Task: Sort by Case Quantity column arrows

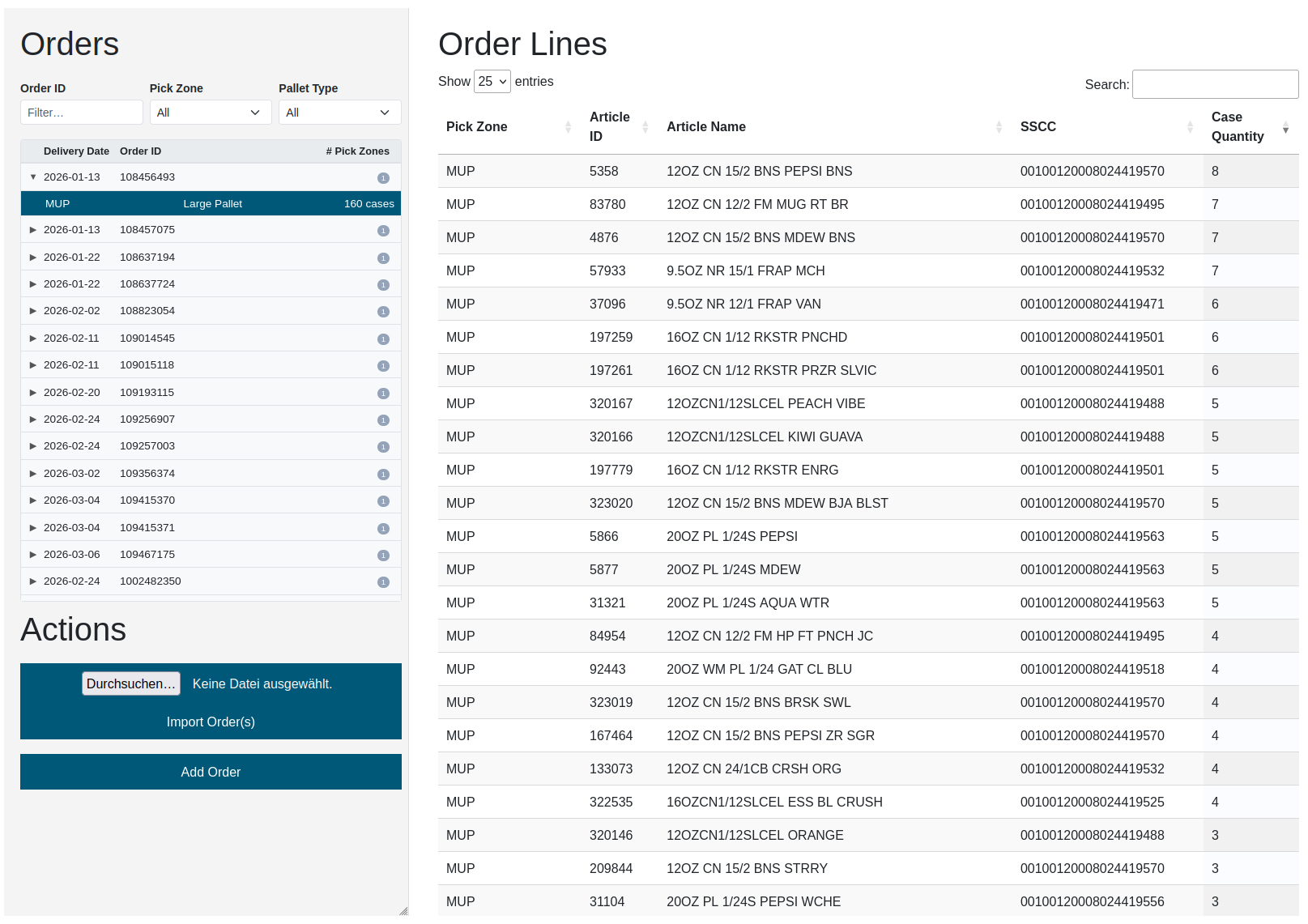Action: point(1285,127)
